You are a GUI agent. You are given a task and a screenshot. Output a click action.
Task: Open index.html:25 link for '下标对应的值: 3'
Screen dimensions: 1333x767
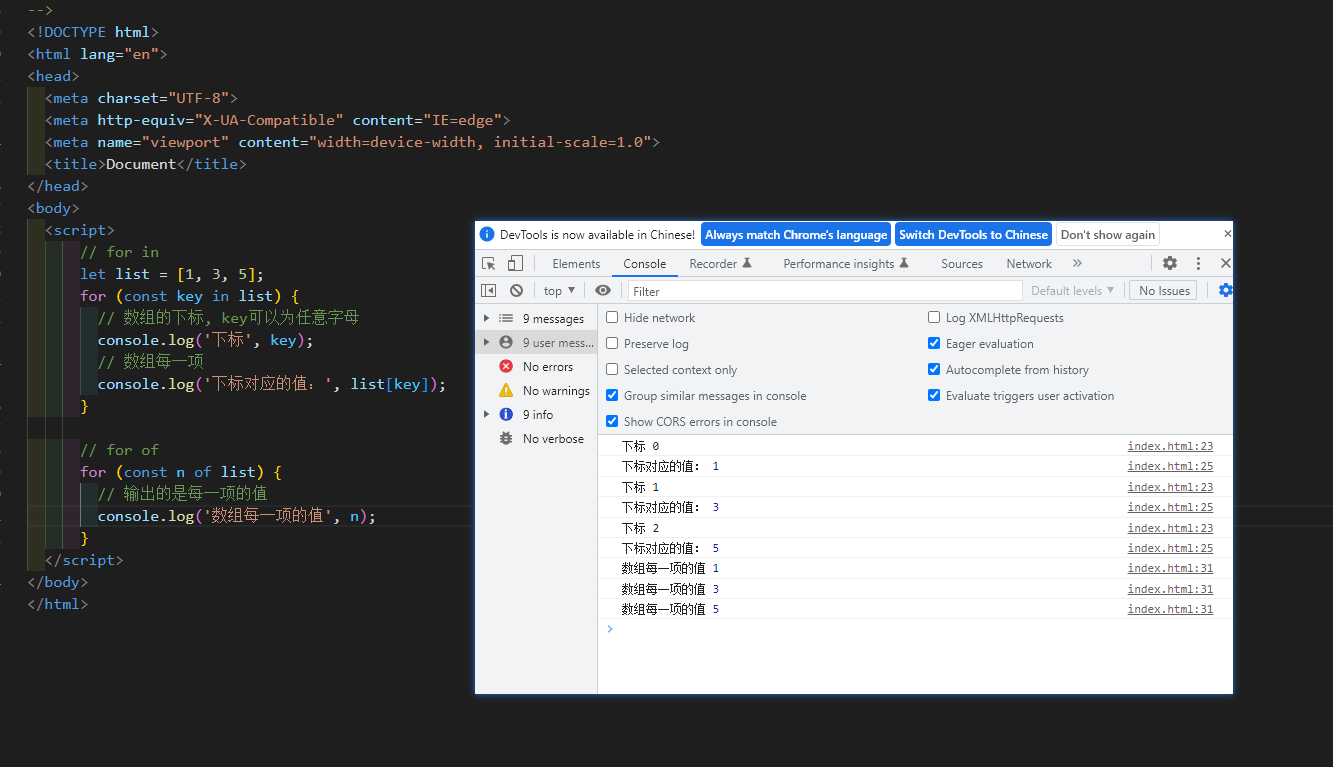[1170, 508]
